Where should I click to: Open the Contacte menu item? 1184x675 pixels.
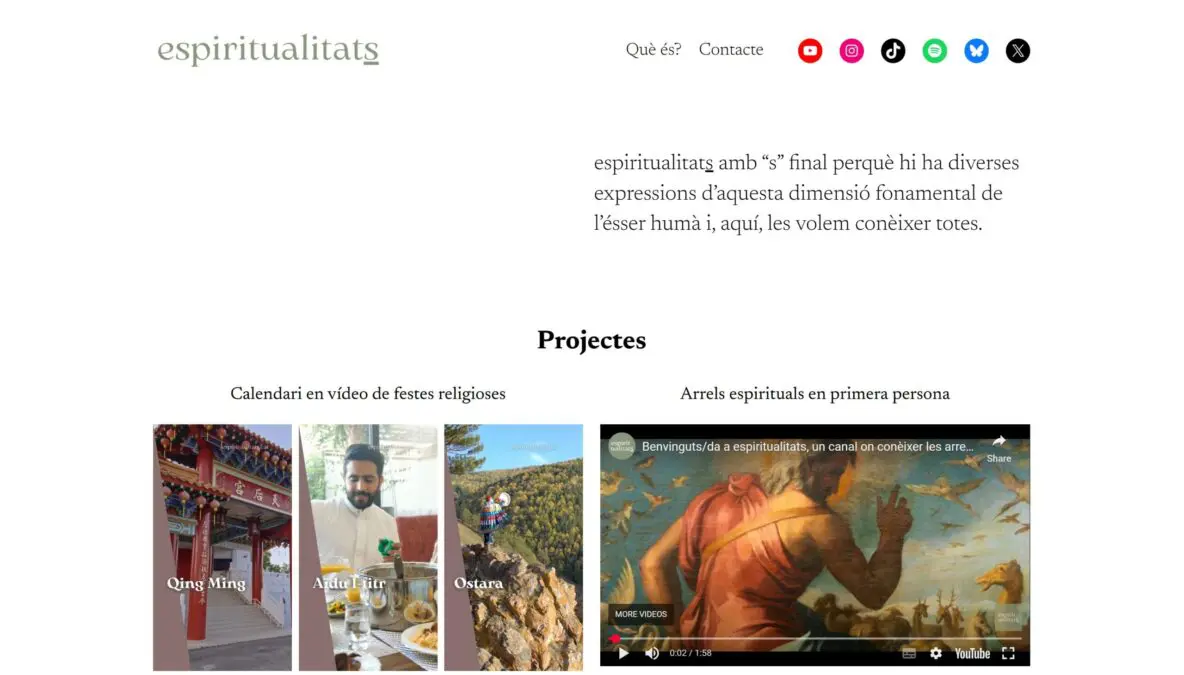(731, 50)
